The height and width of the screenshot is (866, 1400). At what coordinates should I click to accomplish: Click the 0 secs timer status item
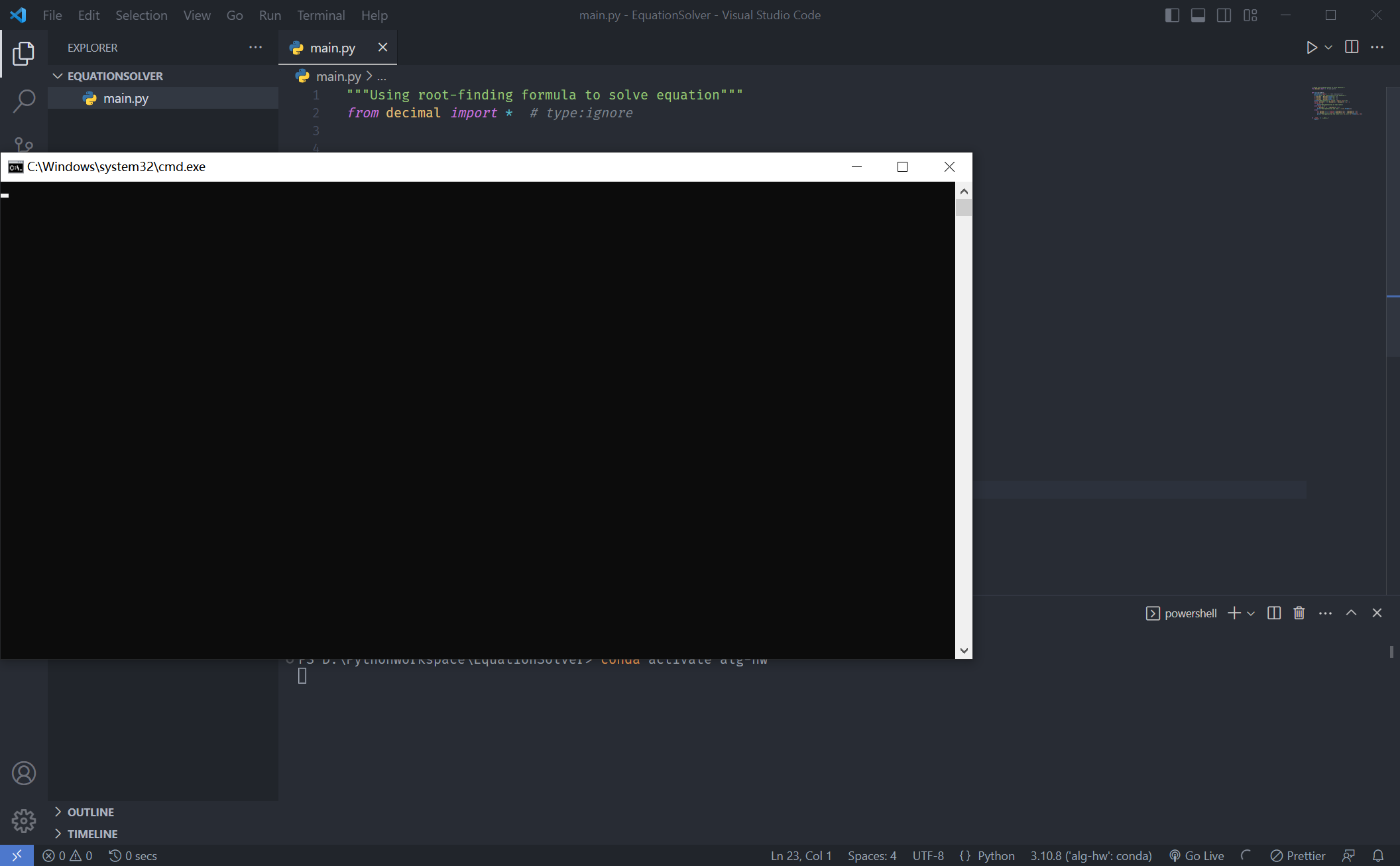[x=133, y=856]
